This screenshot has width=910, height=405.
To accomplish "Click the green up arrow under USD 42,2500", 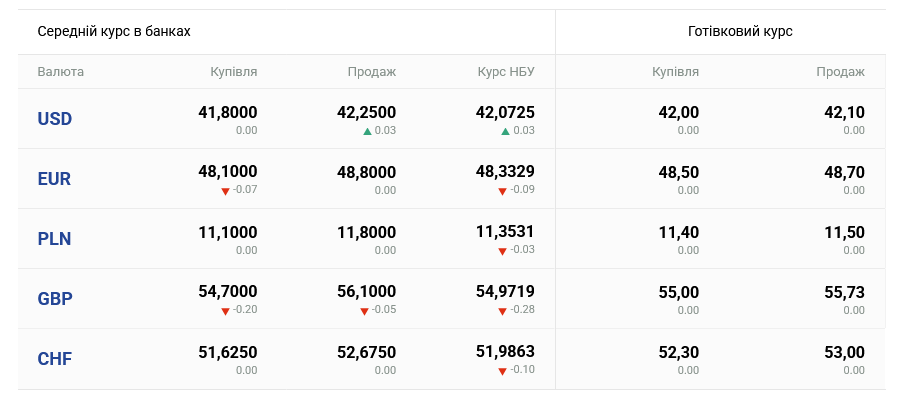I will [x=367, y=131].
